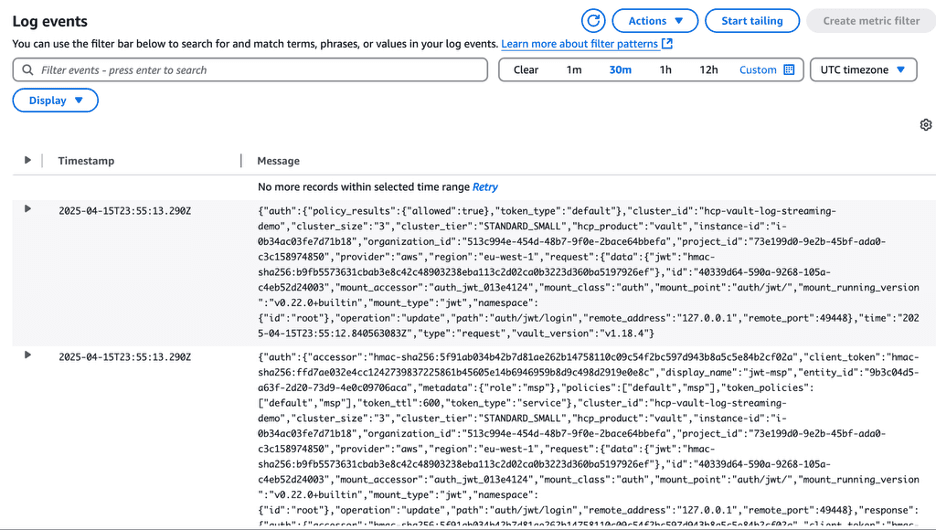
Task: Click the Start tailing button
Action: coord(752,21)
